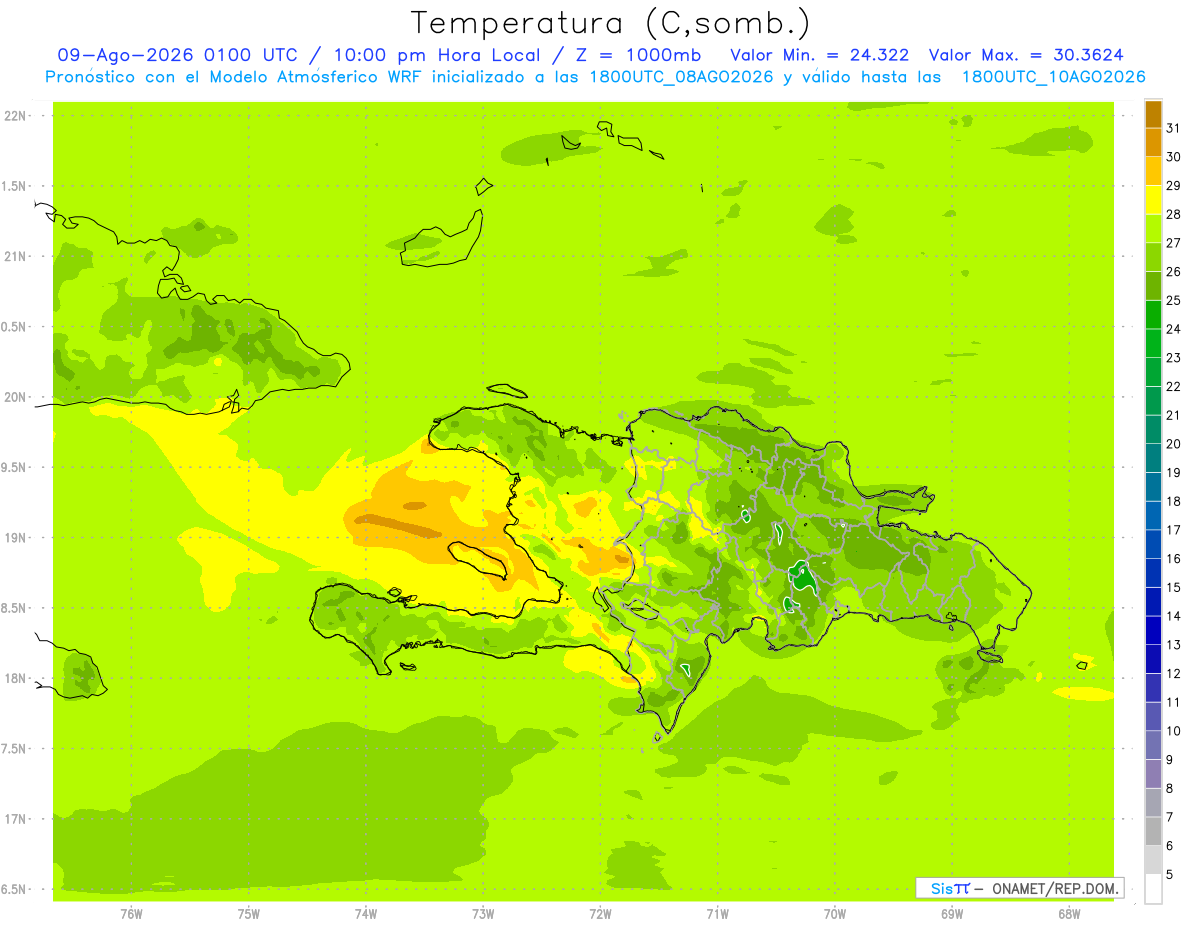1200x927 pixels.
Task: Click the legend swatch between 27 and 28
Action: (x=1153, y=229)
